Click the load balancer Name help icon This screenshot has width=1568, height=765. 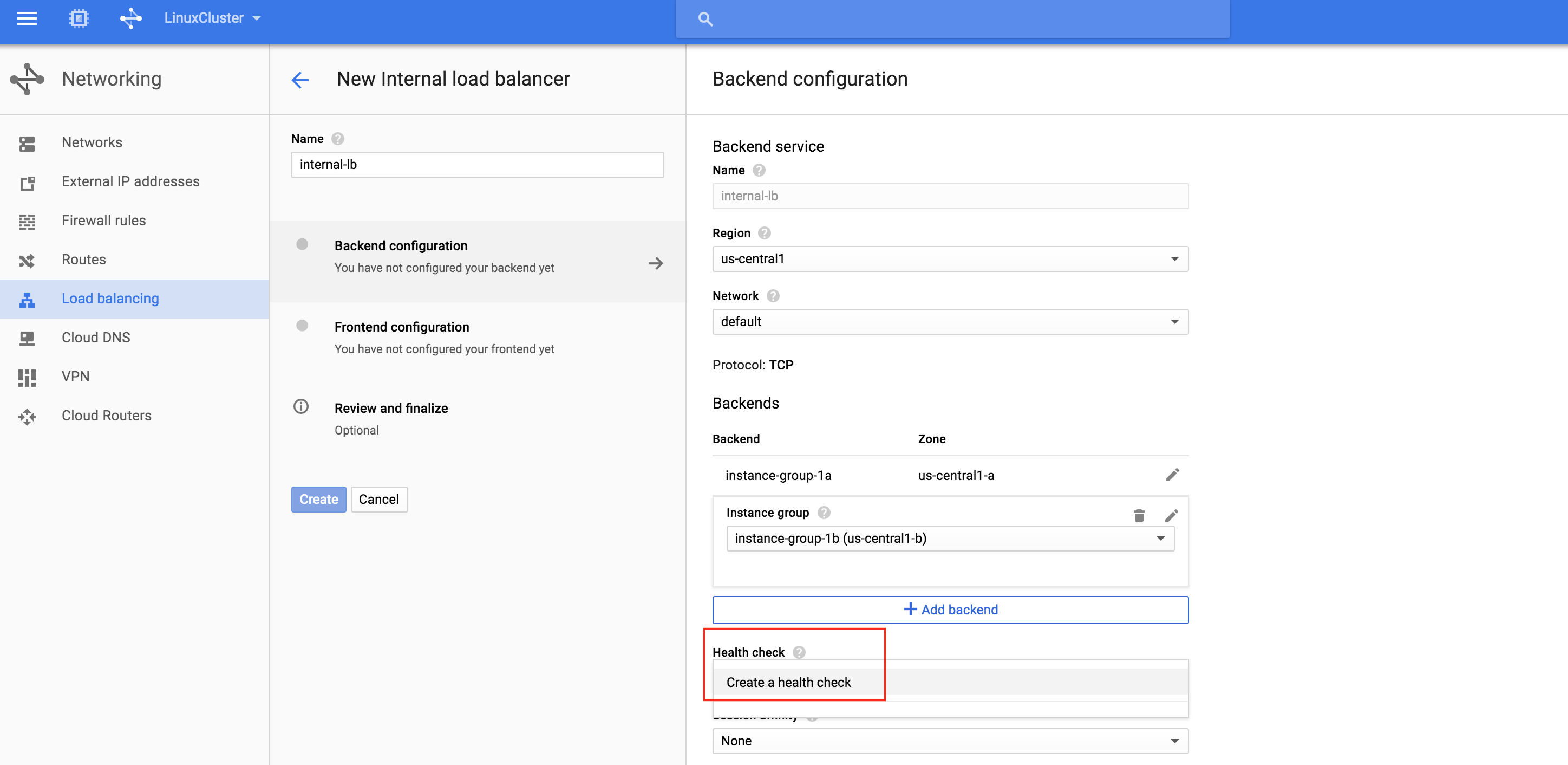[x=338, y=139]
